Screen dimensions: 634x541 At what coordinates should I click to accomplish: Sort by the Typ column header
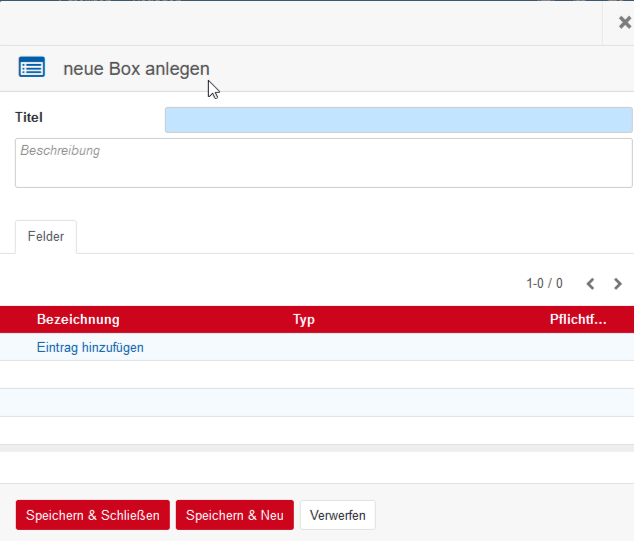pos(304,320)
